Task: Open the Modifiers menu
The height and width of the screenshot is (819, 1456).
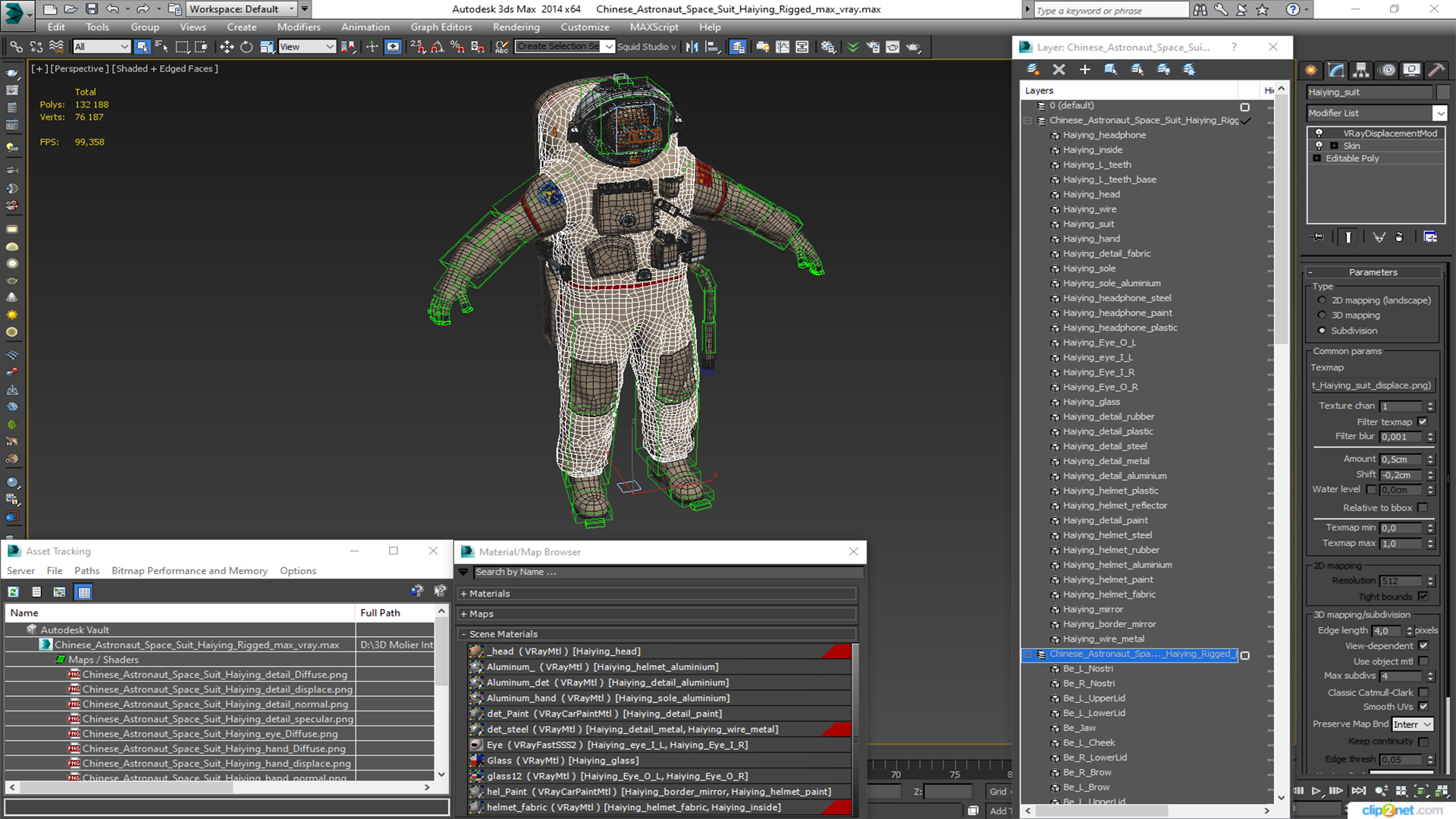Action: (x=299, y=27)
